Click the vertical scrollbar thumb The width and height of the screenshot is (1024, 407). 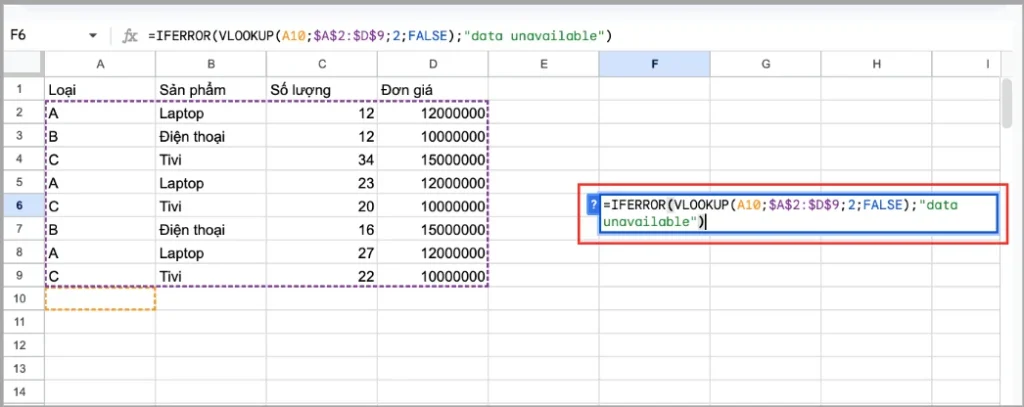(1008, 102)
